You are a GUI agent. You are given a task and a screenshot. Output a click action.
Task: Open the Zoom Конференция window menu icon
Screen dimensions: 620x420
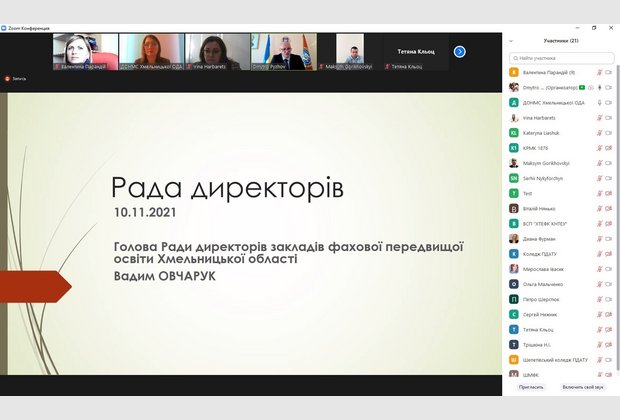pos(4,28)
